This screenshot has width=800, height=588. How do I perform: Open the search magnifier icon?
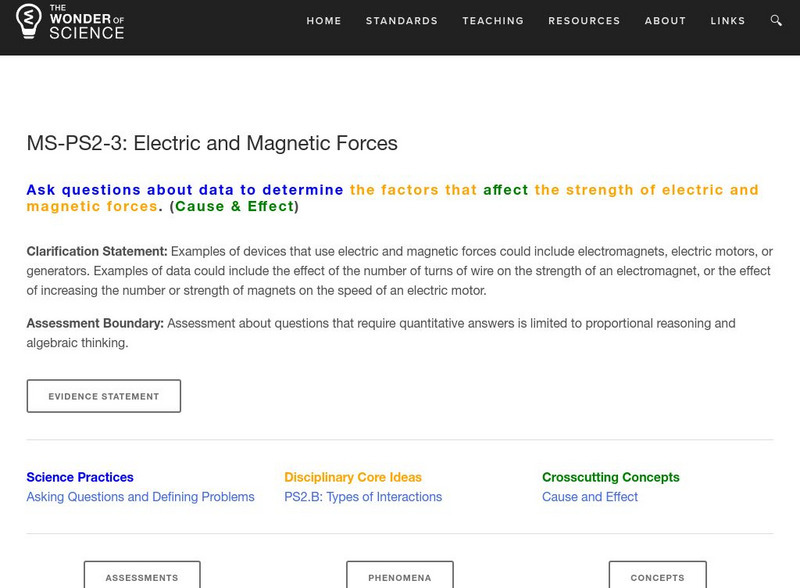(x=776, y=20)
